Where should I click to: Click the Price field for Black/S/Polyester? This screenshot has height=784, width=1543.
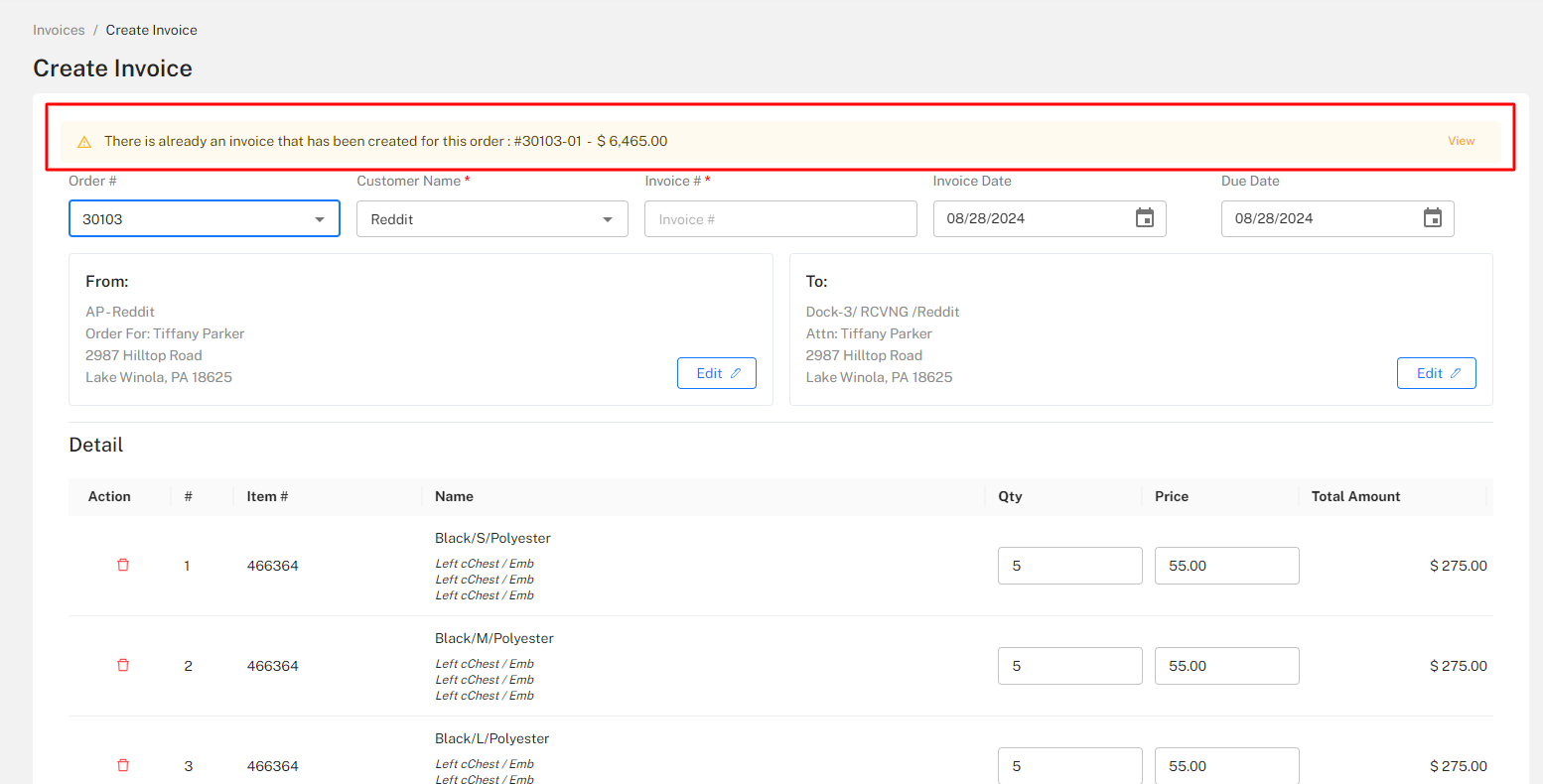[x=1226, y=566]
